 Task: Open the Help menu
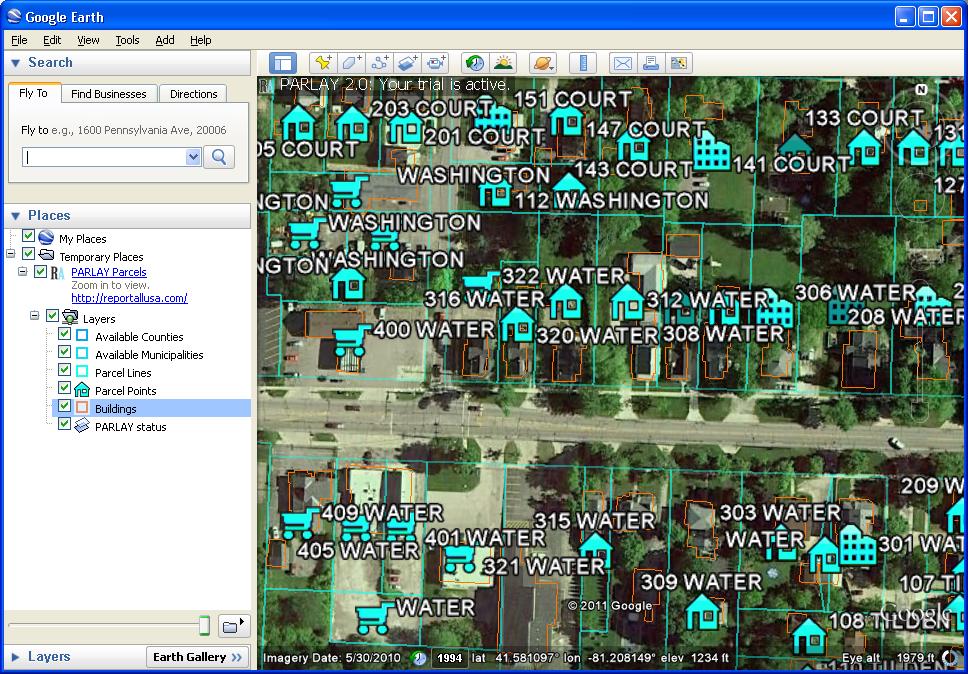(201, 40)
